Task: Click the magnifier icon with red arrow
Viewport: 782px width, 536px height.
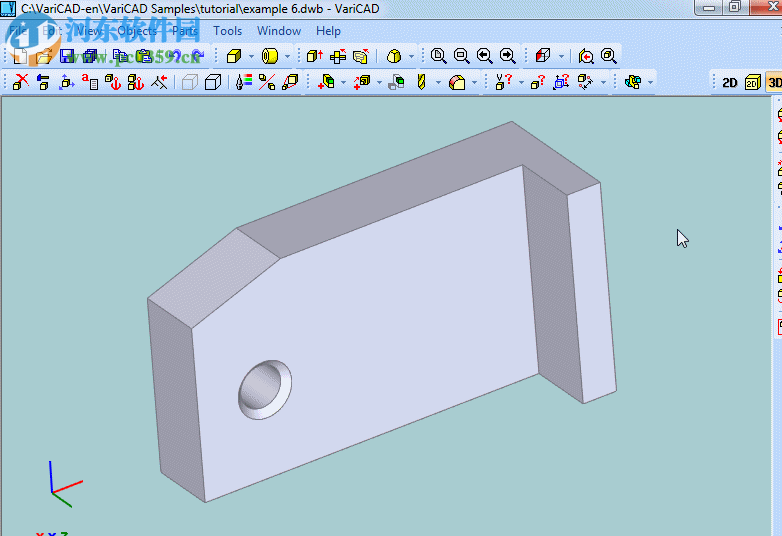Action: tap(586, 56)
